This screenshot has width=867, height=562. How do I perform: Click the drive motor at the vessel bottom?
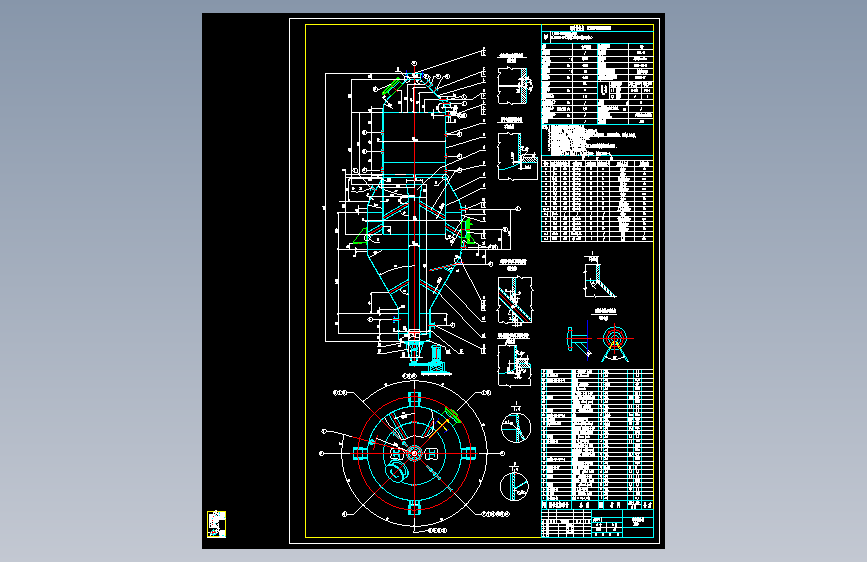pyautogui.click(x=437, y=359)
